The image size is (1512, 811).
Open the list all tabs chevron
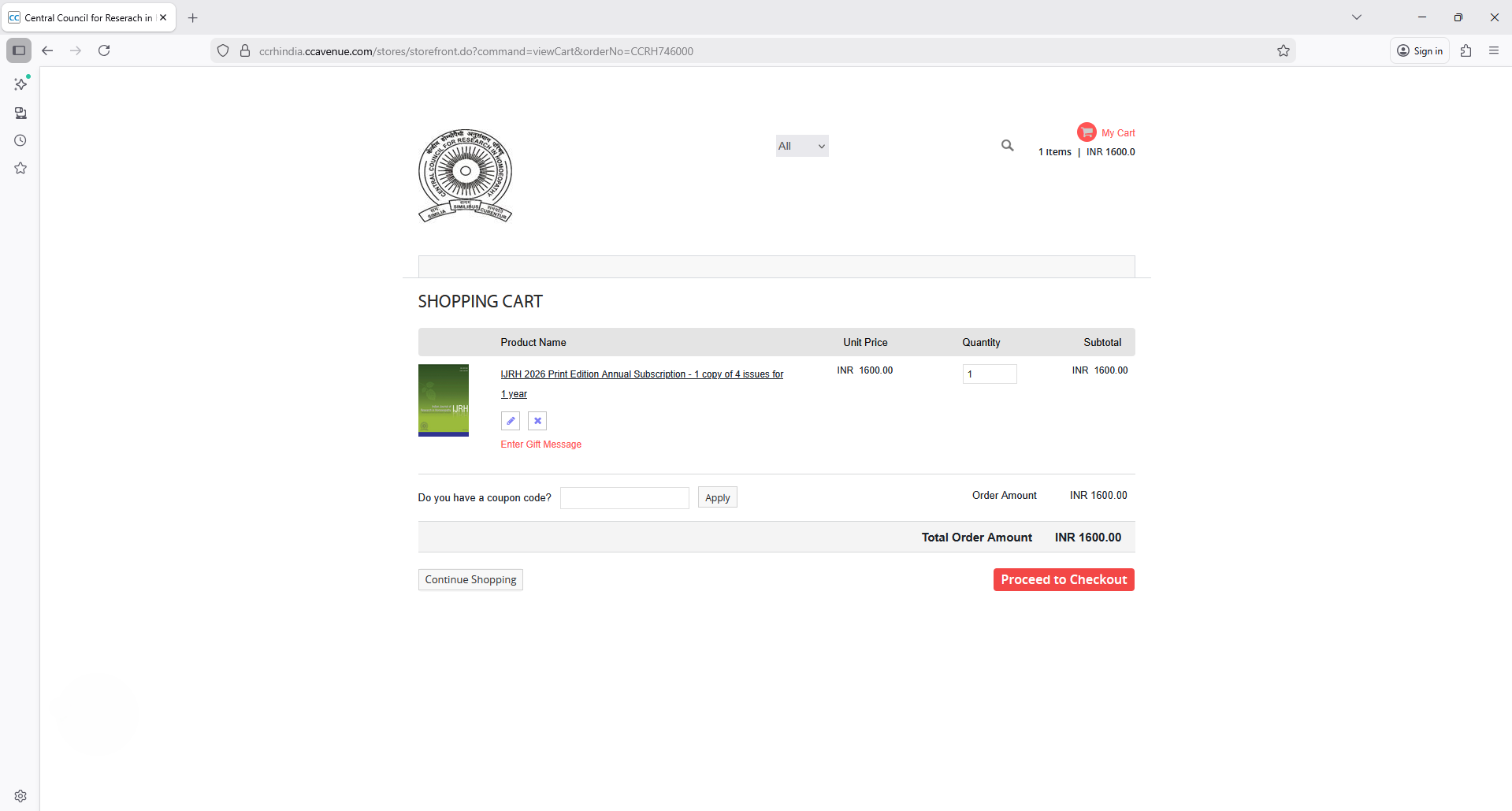(x=1356, y=17)
